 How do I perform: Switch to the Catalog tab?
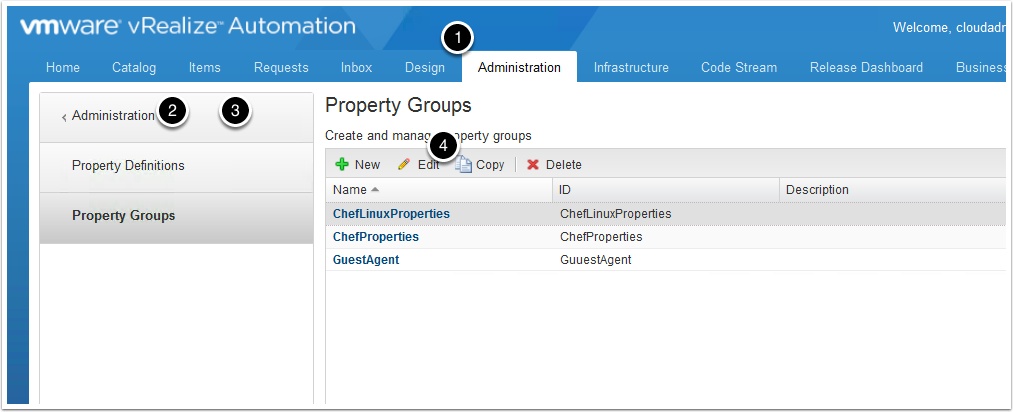[x=134, y=68]
